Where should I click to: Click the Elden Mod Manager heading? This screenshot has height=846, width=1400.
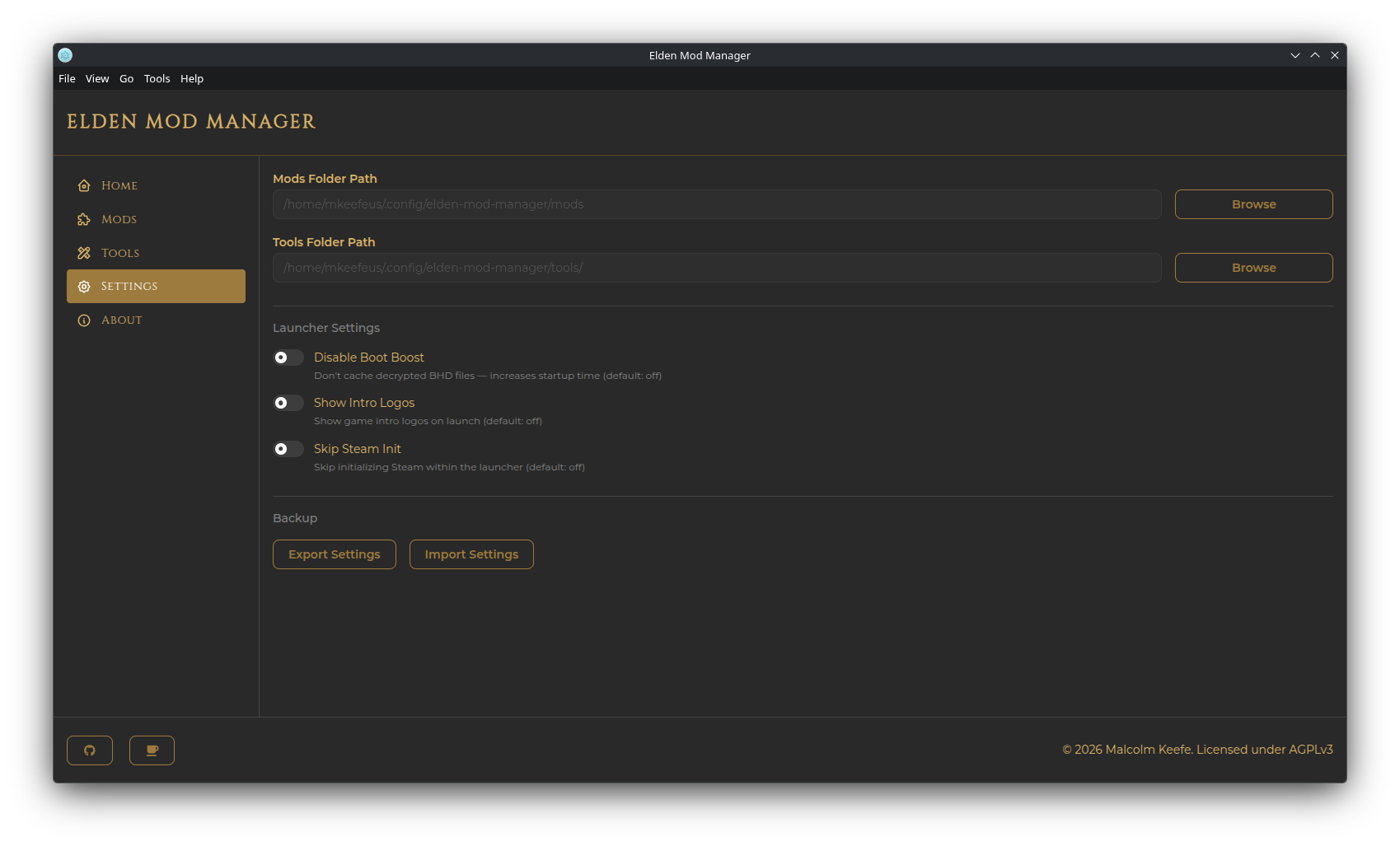191,122
